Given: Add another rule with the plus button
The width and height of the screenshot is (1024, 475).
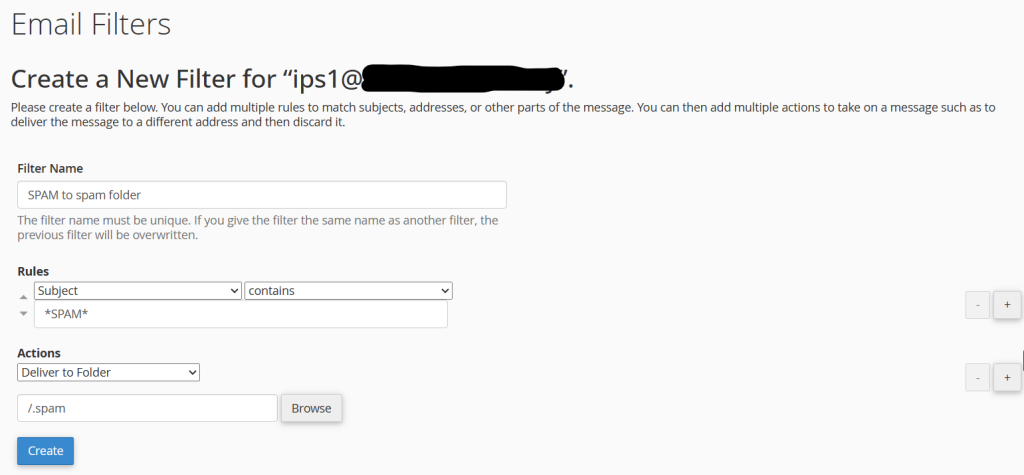Looking at the screenshot, I should tap(1007, 305).
